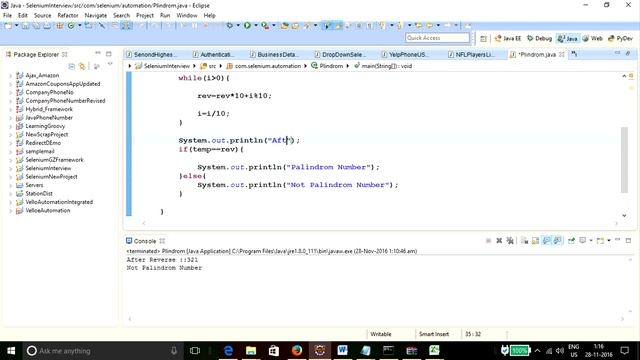This screenshot has width=640, height=360.
Task: Toggle Show Console on standard error change
Action: 557,241
